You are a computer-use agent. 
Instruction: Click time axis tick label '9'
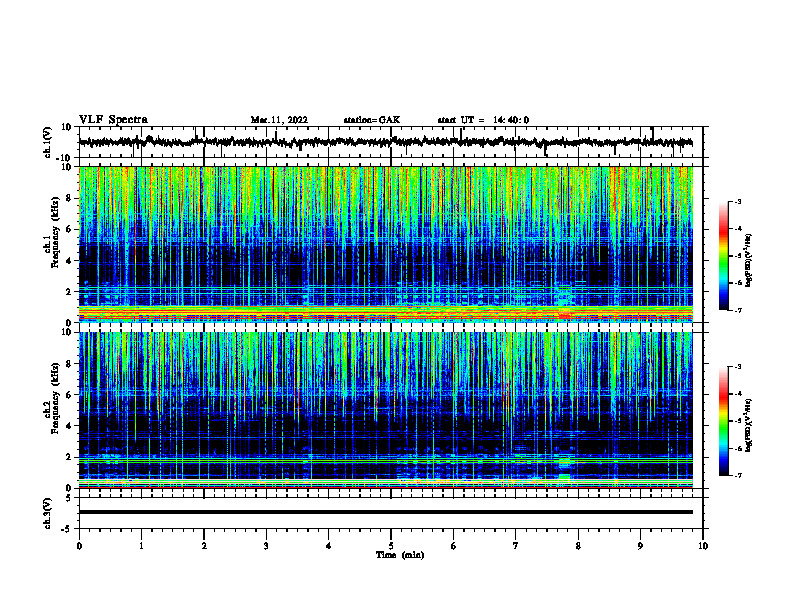tap(640, 546)
